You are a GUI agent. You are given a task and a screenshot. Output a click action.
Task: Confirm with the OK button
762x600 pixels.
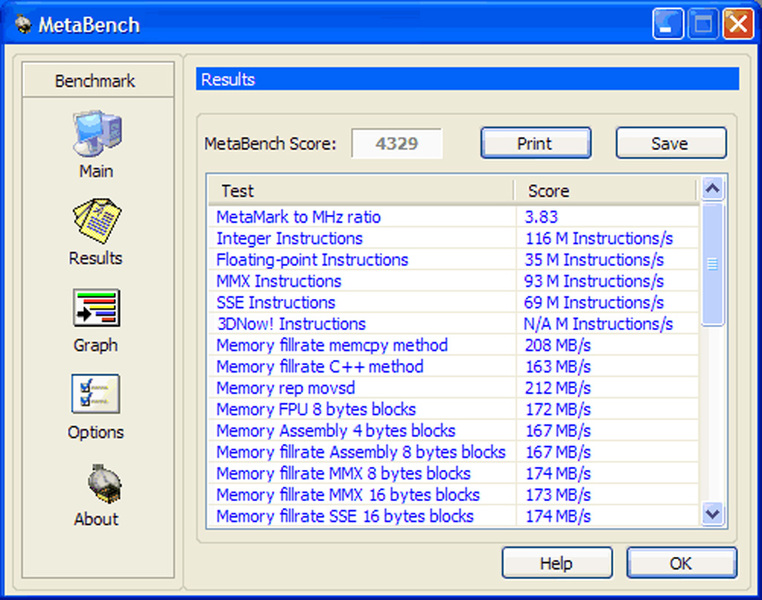(681, 563)
